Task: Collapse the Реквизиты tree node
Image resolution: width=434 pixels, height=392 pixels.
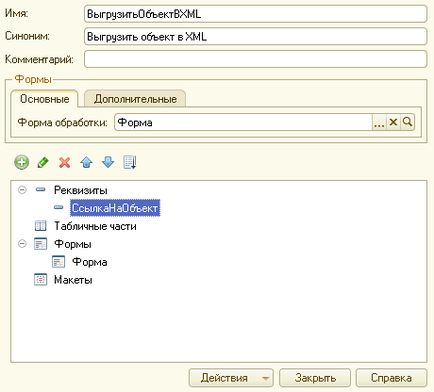Action: pos(22,190)
